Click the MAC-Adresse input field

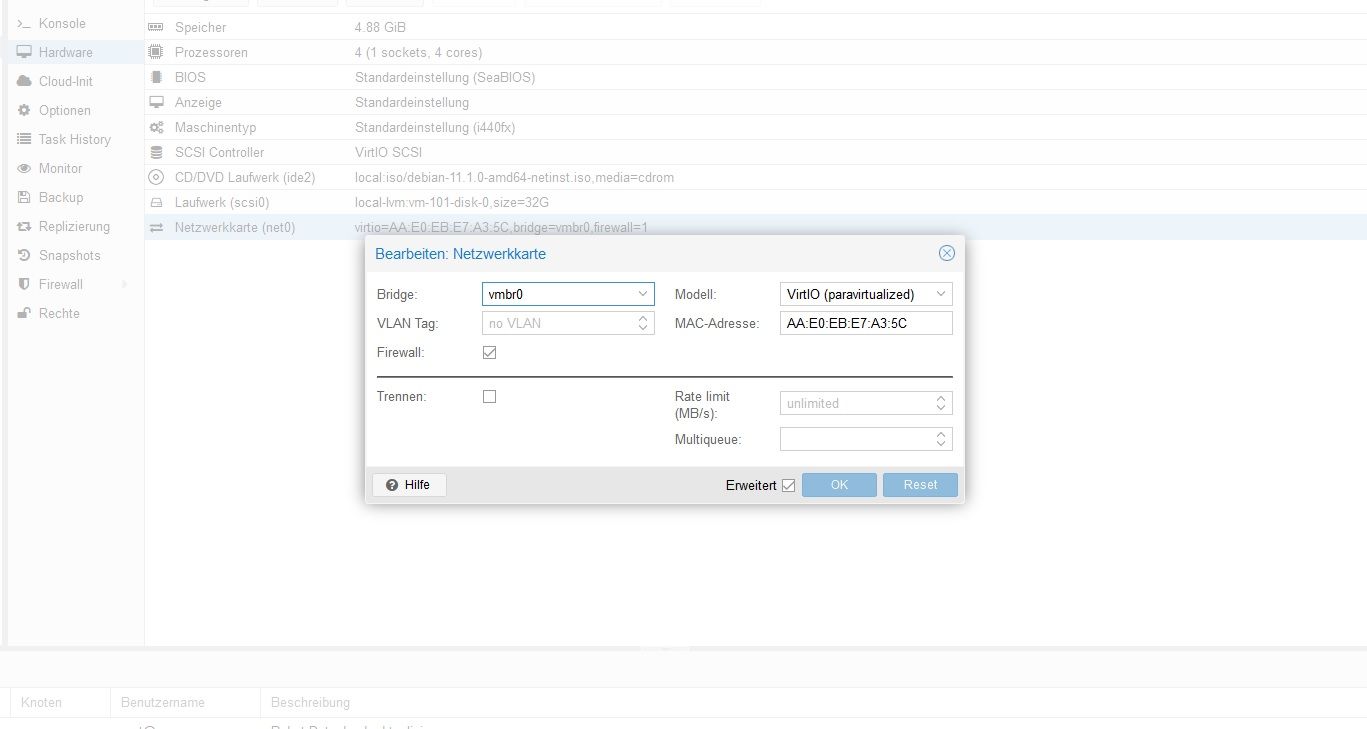coord(866,323)
